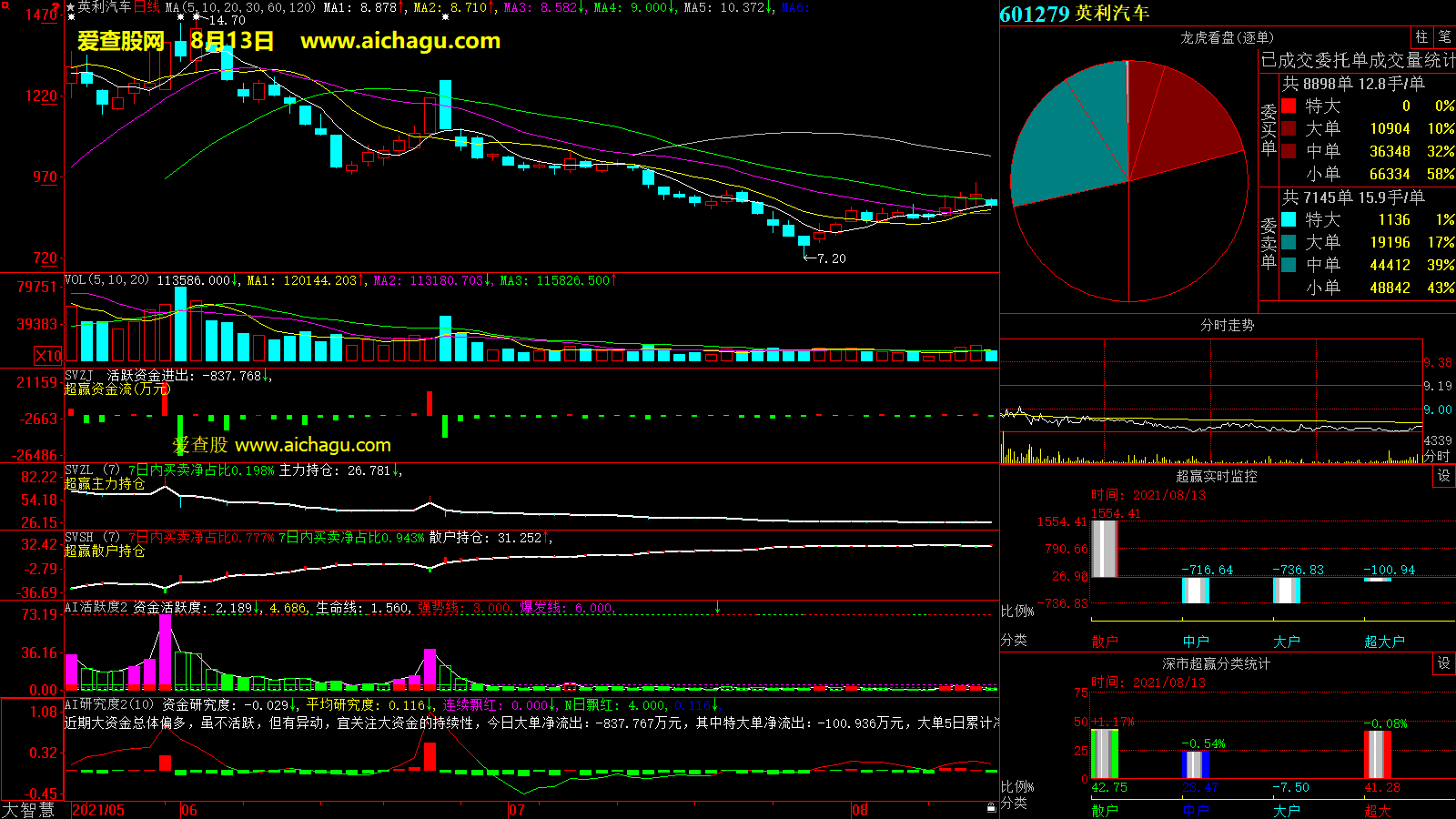The image size is (1456, 819).
Task: Click the 601279 stock code
Action: 1035,15
